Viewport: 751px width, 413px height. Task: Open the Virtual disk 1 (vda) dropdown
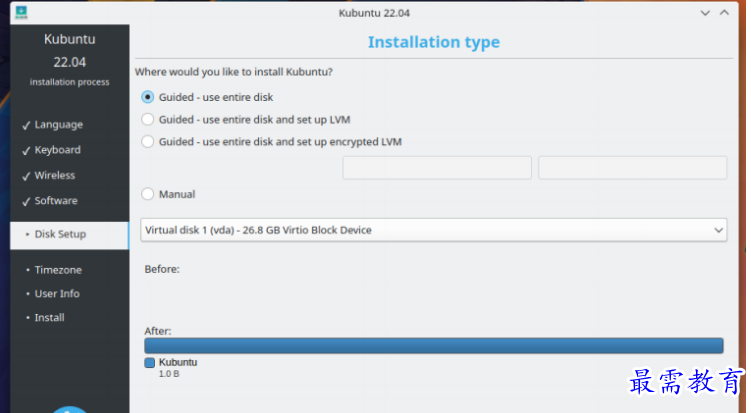pos(433,230)
